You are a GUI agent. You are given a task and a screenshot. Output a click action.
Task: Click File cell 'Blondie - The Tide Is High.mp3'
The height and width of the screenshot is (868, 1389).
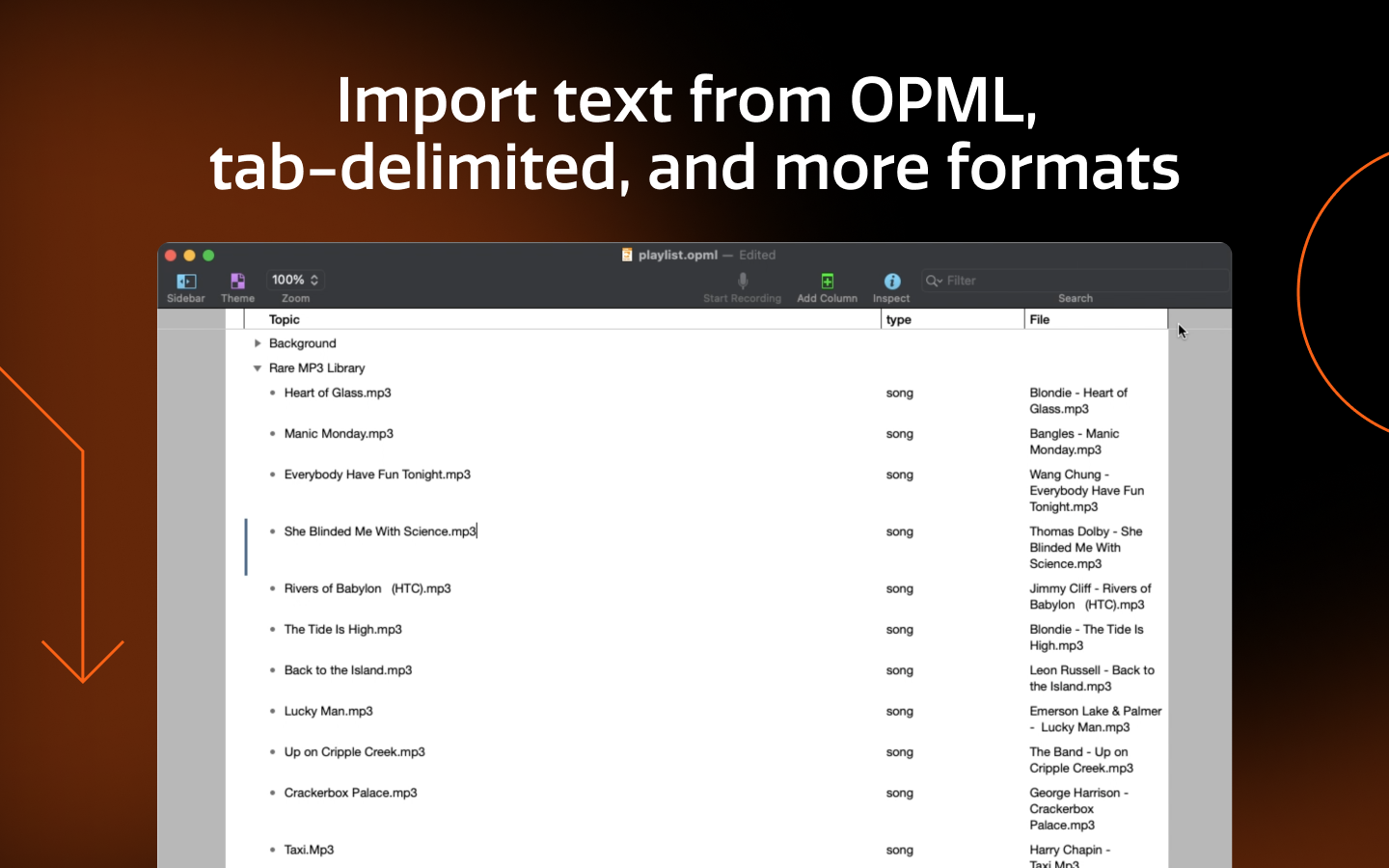pos(1087,637)
